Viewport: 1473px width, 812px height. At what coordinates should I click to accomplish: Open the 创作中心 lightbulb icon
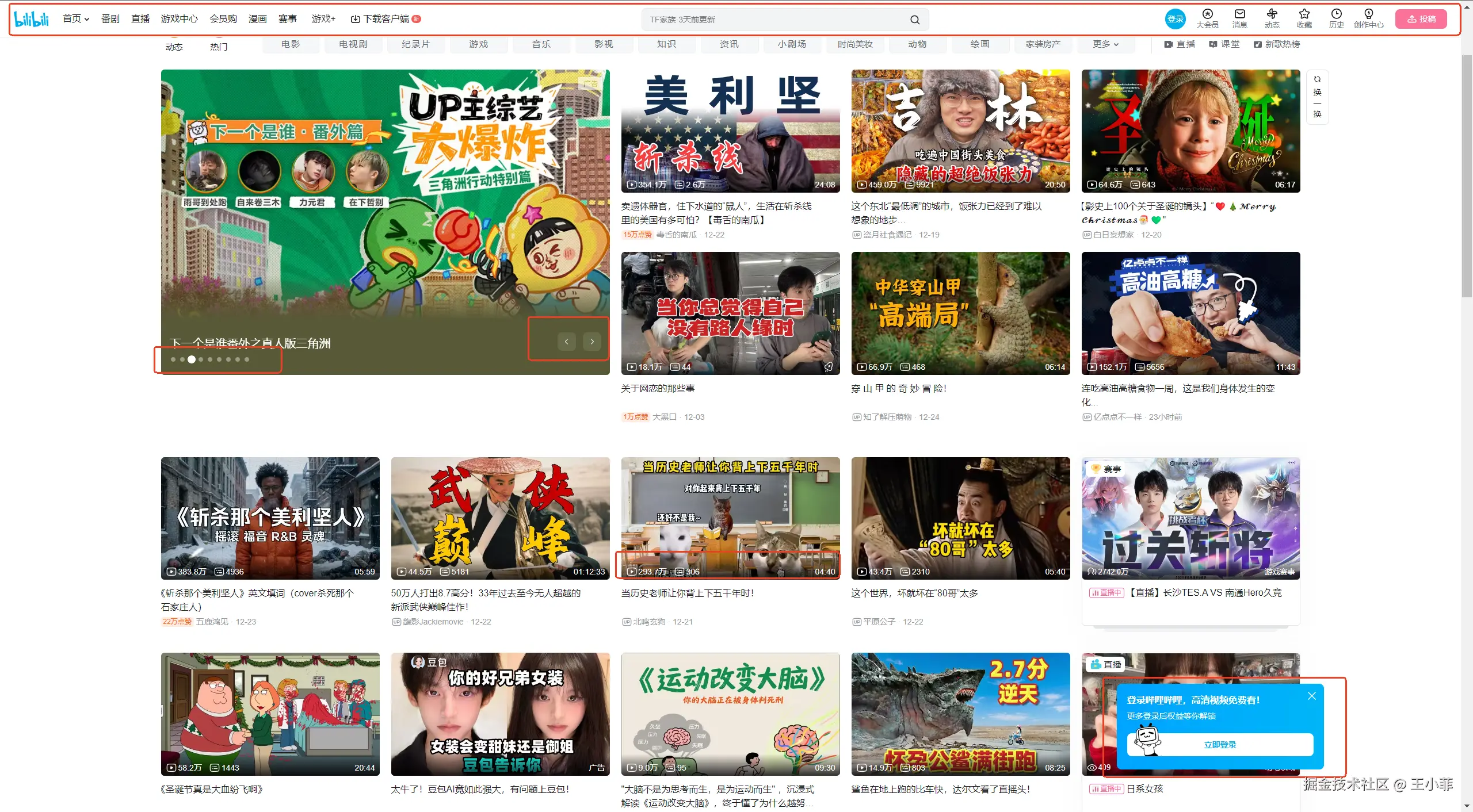(1368, 14)
